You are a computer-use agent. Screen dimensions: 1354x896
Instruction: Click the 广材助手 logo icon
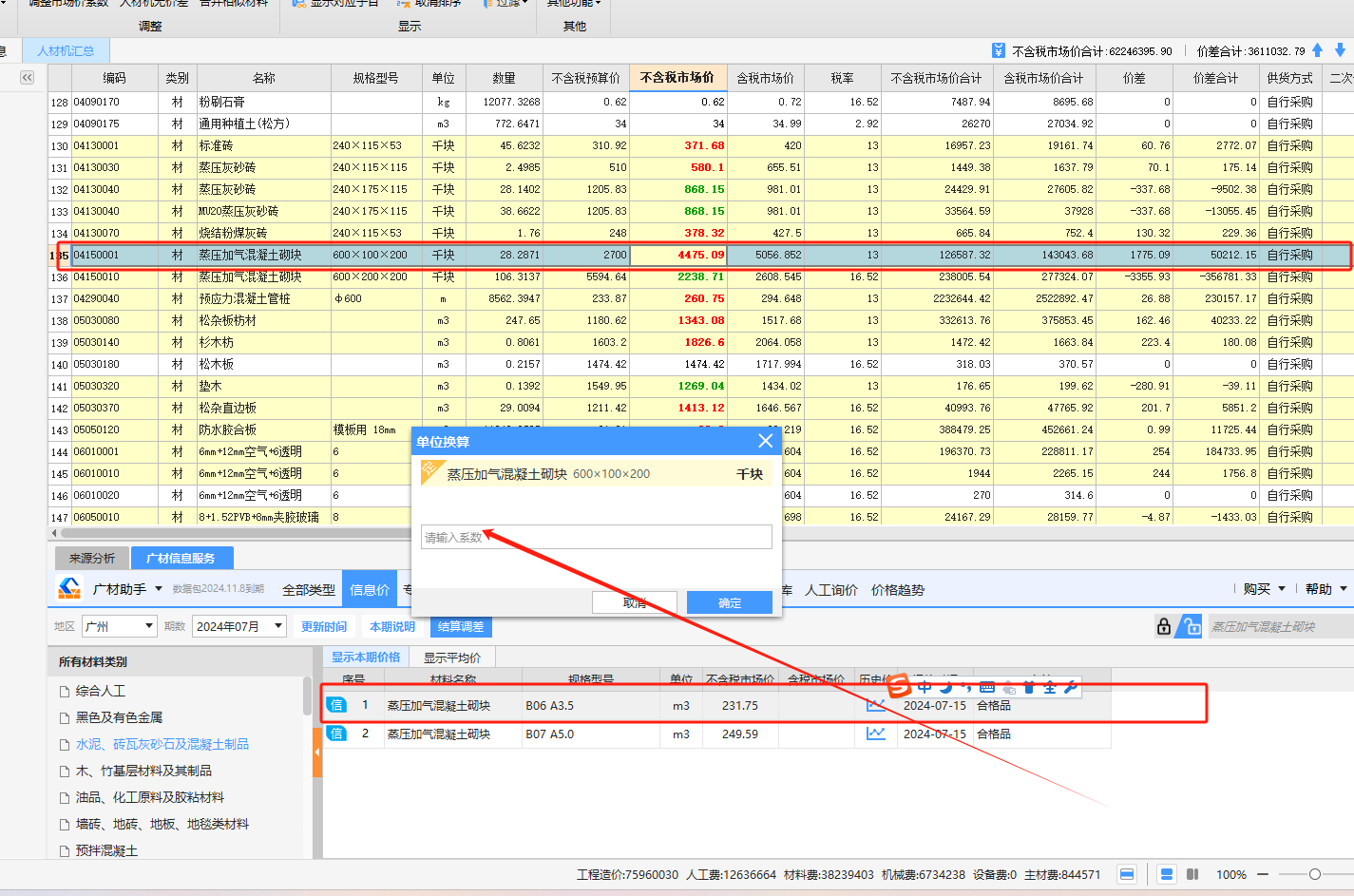pos(69,589)
